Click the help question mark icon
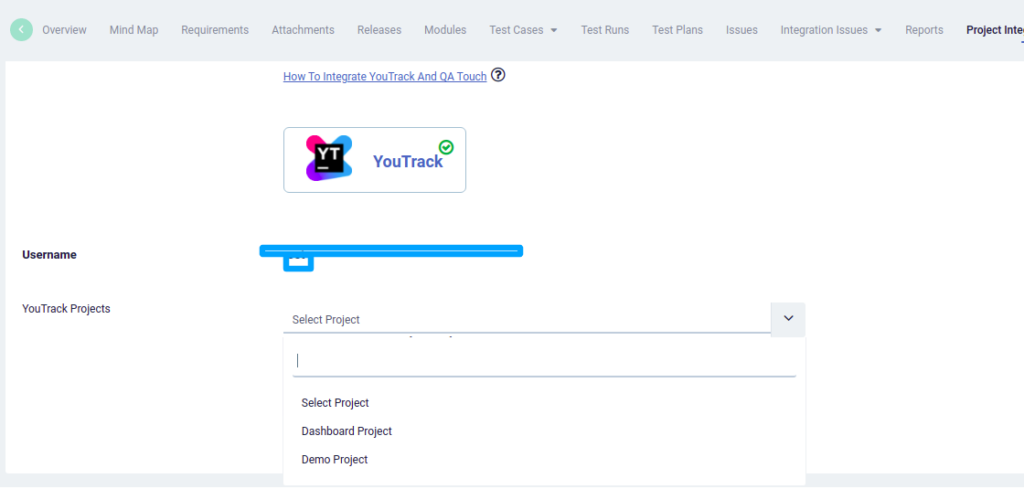 [x=498, y=75]
